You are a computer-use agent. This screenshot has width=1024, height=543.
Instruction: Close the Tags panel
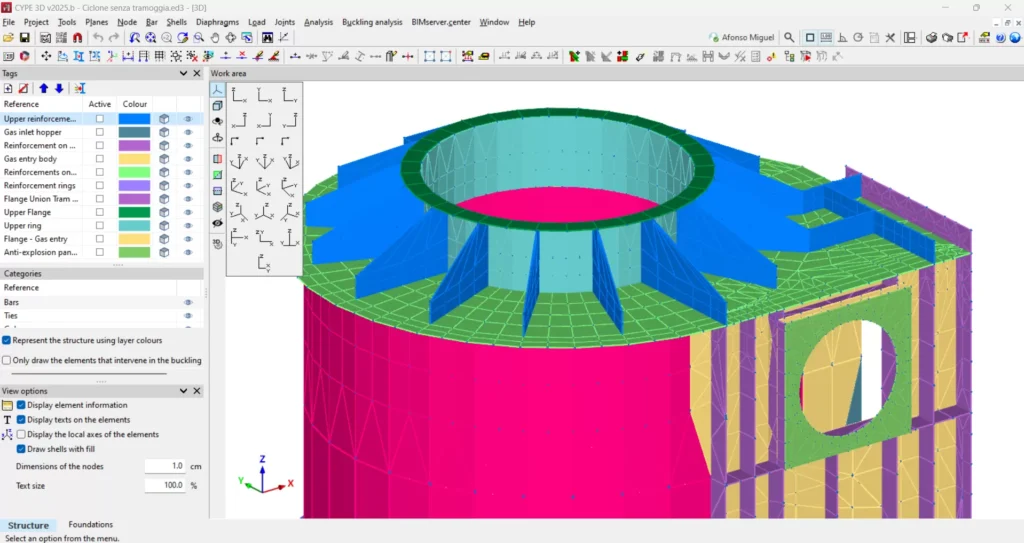point(197,74)
